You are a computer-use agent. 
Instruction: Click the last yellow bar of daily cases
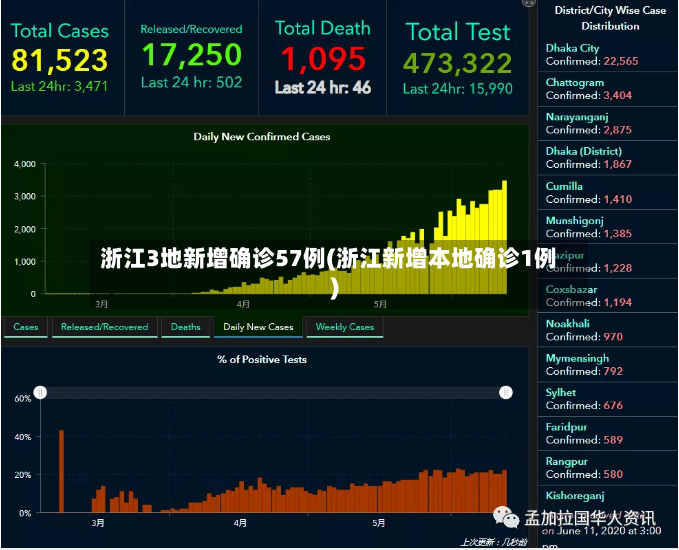[504, 237]
